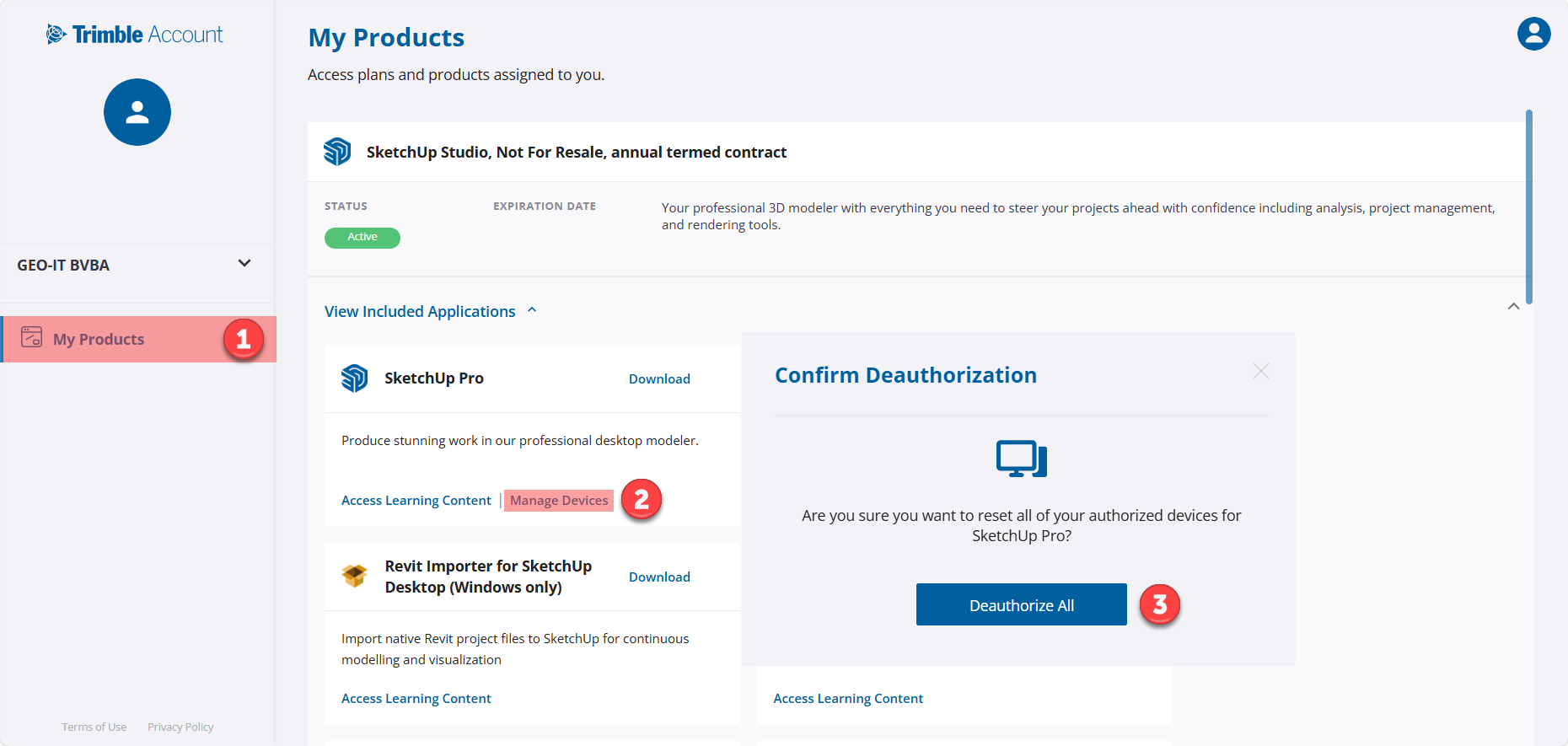Click SketchUp Studio, Not For Resale title
The image size is (1568, 746).
pyautogui.click(x=577, y=153)
